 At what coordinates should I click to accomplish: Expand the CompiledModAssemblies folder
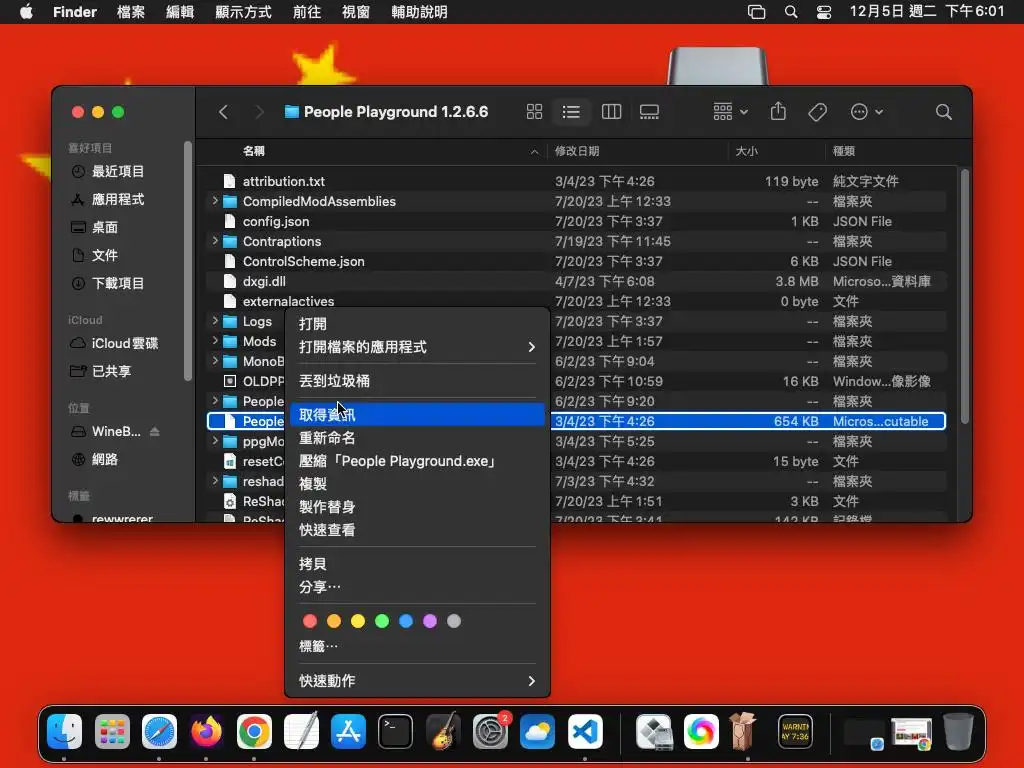click(215, 201)
